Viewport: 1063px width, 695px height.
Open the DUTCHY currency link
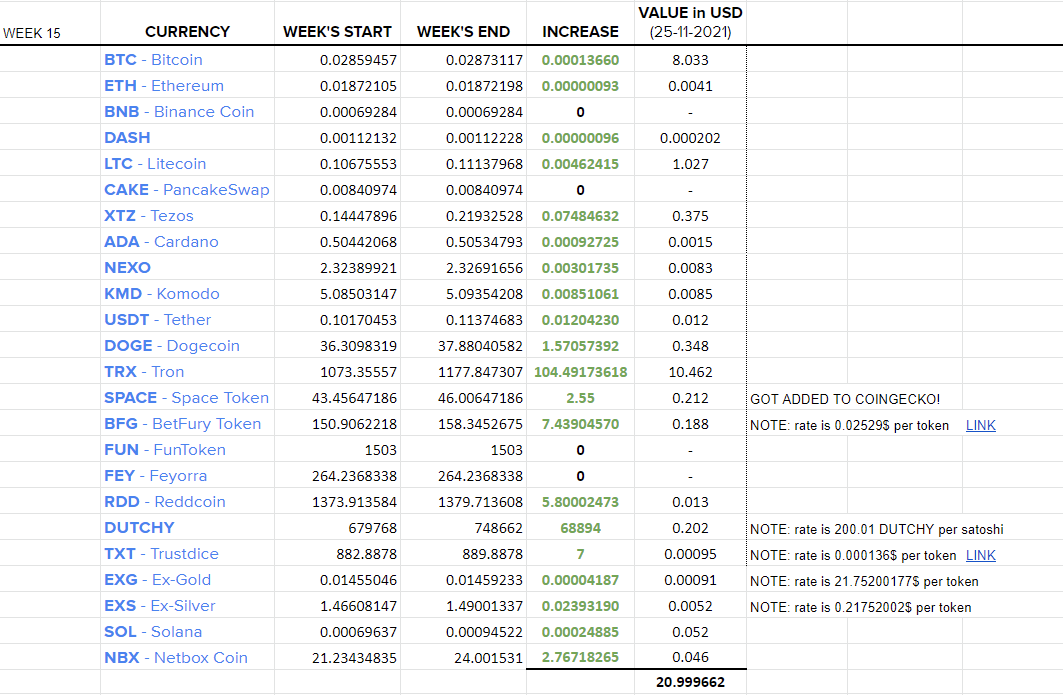(x=139, y=528)
